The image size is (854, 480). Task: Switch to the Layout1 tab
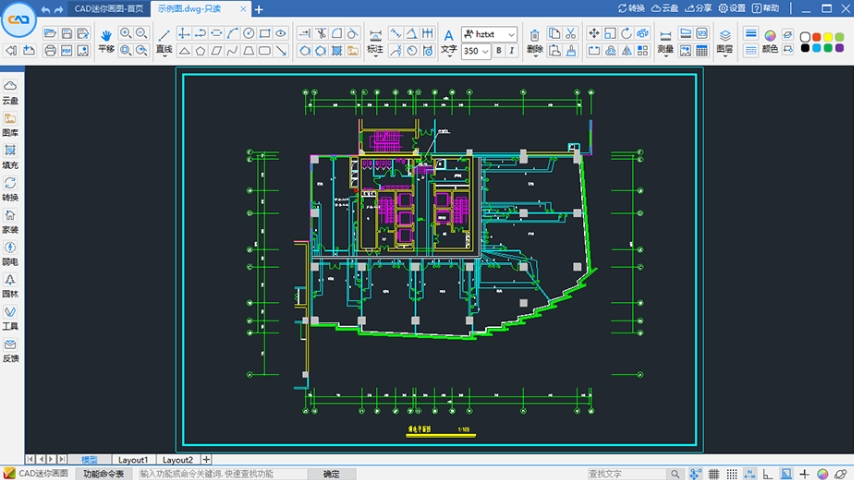tap(132, 459)
